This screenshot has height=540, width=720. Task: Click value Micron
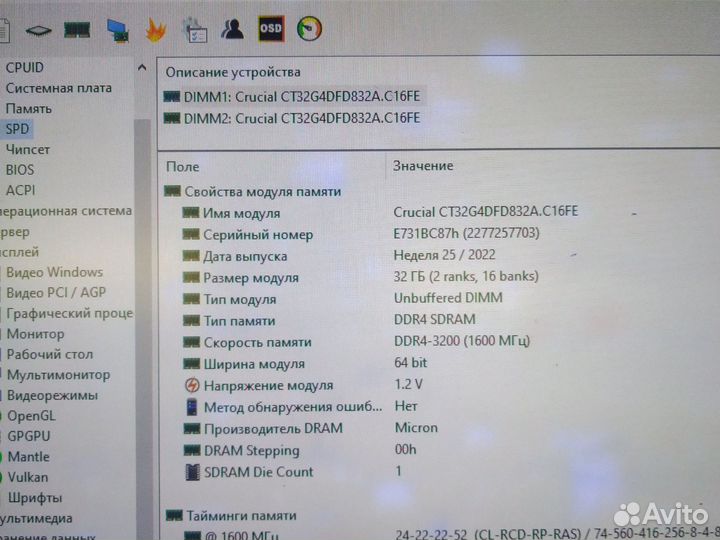[416, 428]
